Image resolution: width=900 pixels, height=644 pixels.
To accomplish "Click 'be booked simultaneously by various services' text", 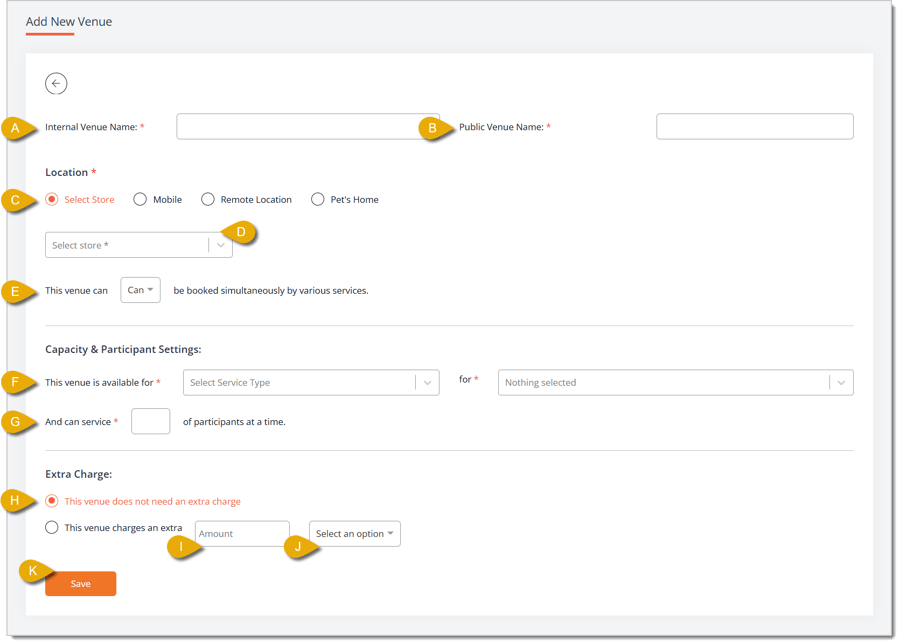I will [x=271, y=290].
